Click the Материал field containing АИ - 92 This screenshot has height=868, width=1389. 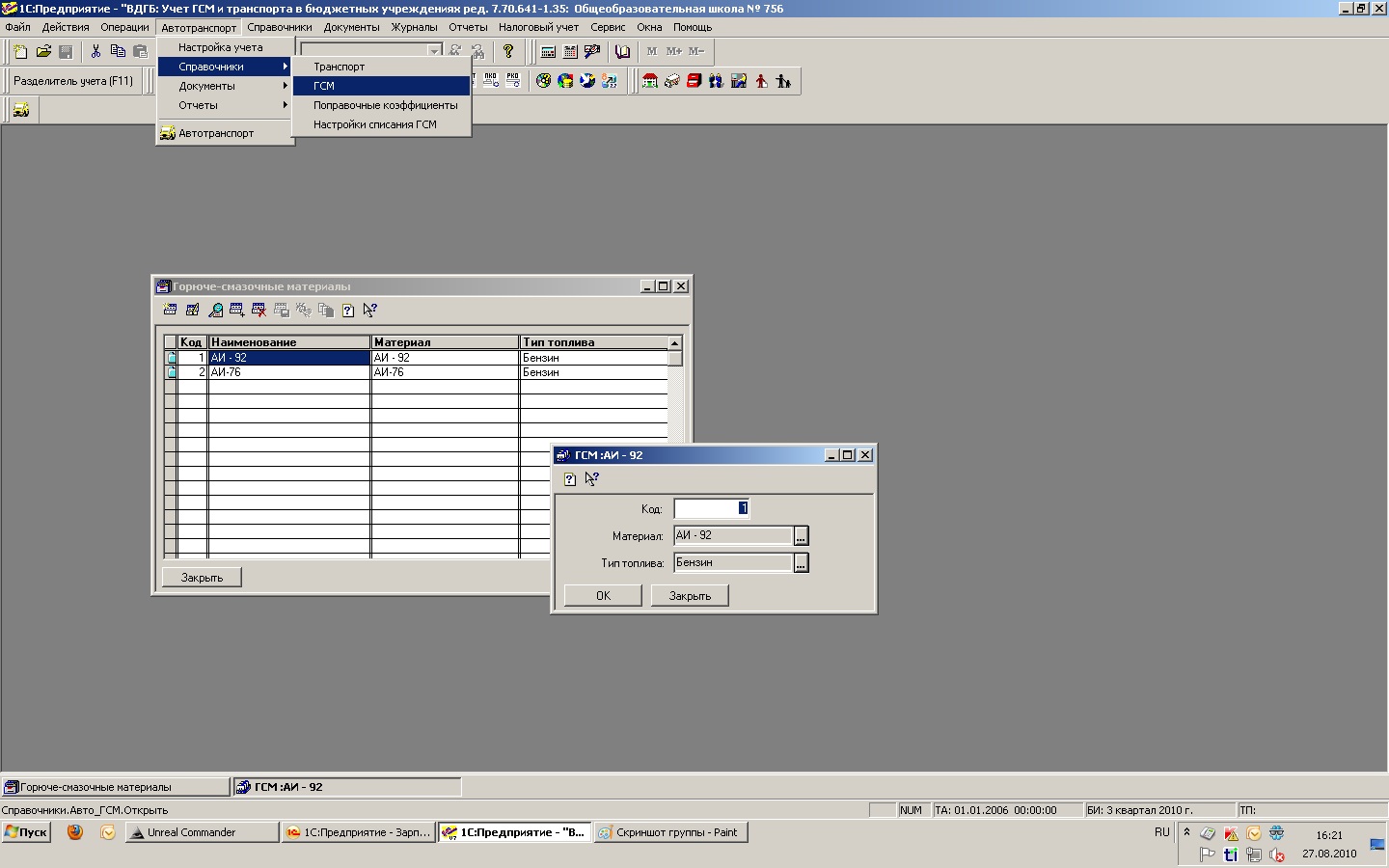pos(733,535)
